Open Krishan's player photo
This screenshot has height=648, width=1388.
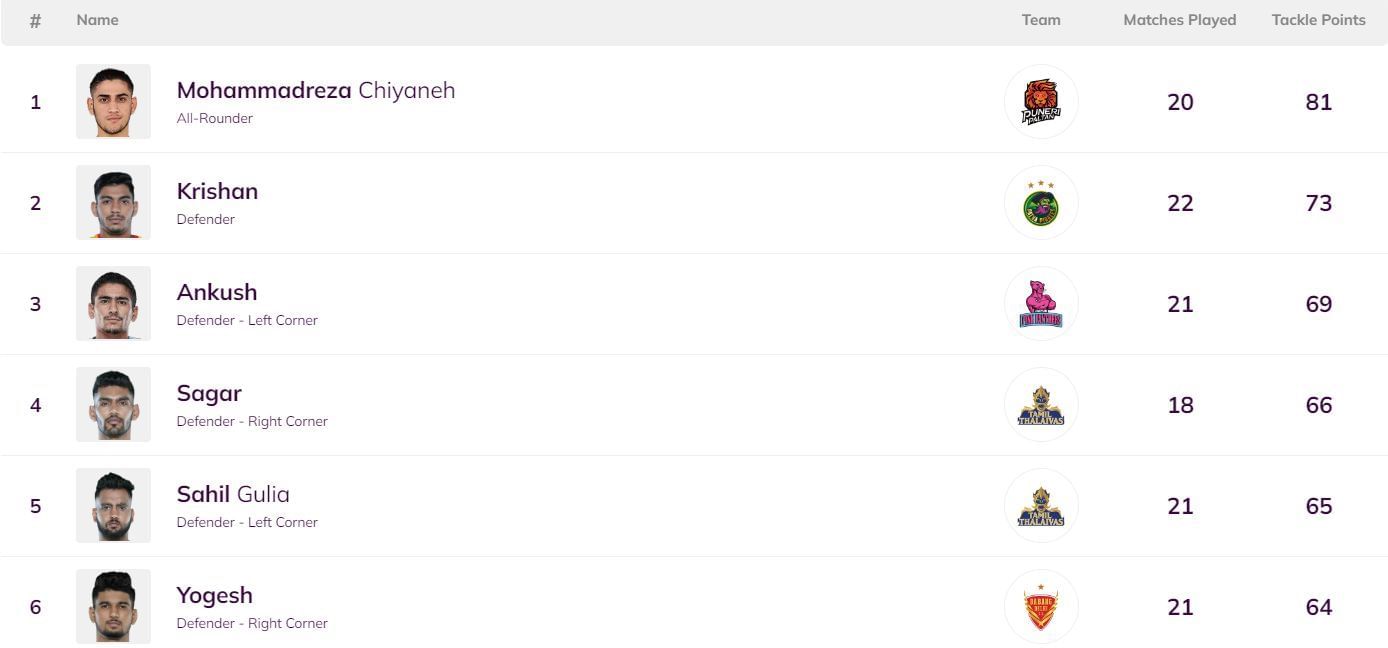(113, 203)
